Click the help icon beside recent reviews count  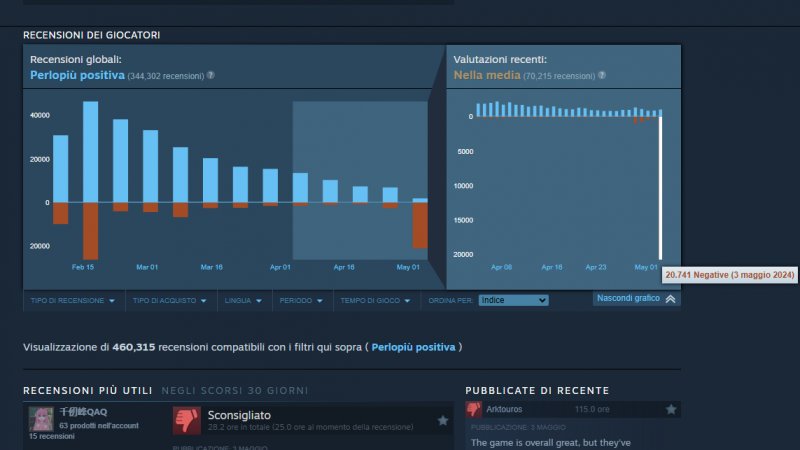(x=602, y=75)
